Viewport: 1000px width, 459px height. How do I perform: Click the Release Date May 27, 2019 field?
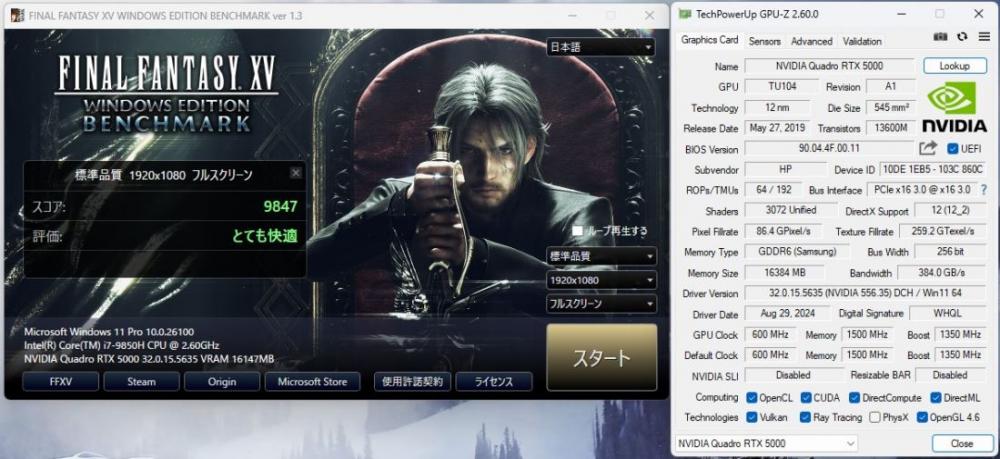(x=777, y=128)
